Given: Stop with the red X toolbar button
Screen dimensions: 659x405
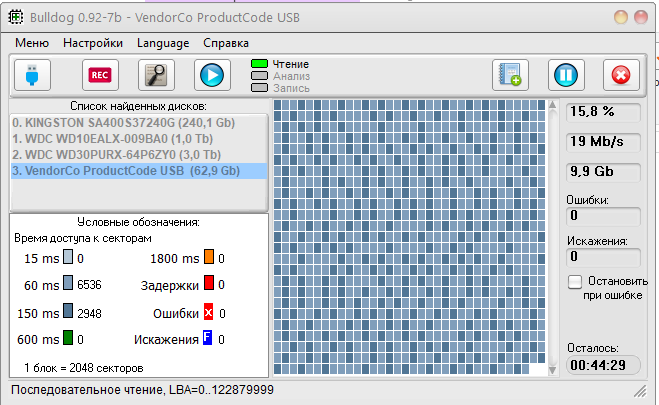Looking at the screenshot, I should (x=621, y=75).
